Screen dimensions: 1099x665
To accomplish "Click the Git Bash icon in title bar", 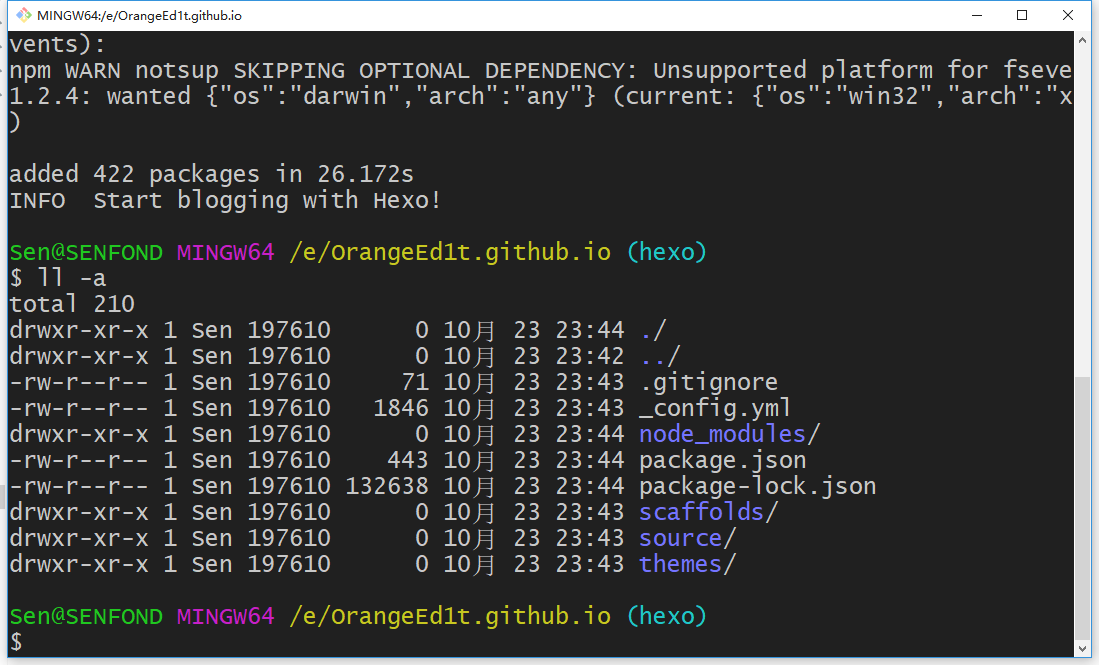I will [x=19, y=16].
